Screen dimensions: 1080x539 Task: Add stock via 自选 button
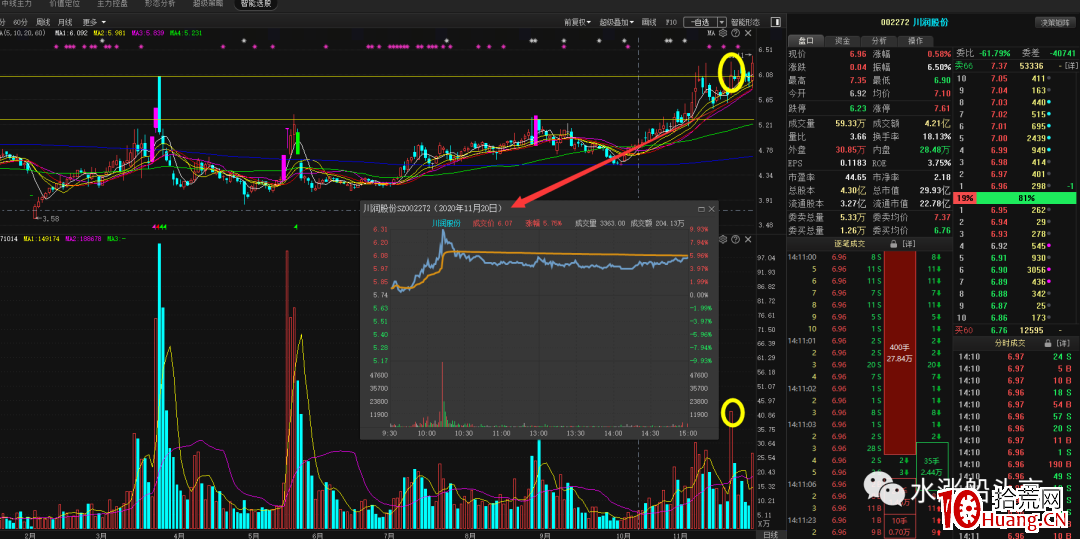(700, 22)
